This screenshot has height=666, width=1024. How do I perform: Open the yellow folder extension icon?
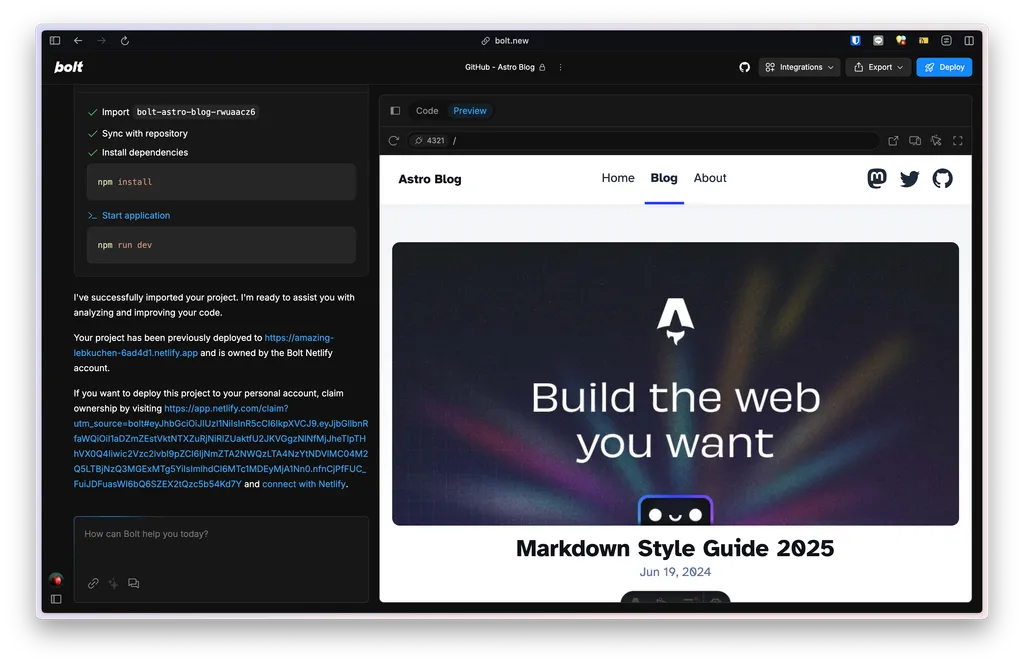coord(923,40)
